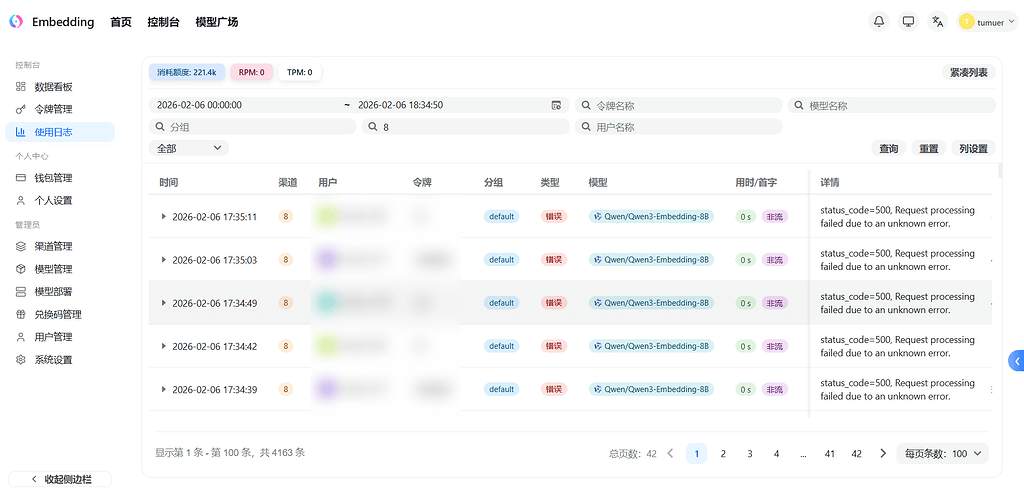Go to page 2
This screenshot has width=1024, height=494.
[x=723, y=453]
